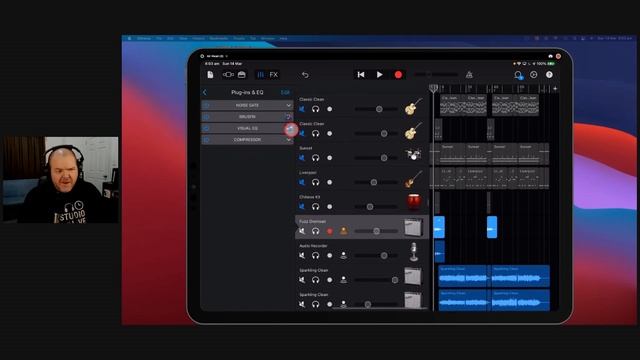Solo the Fuzz Overdrive track
The height and width of the screenshot is (360, 640).
pos(316,231)
